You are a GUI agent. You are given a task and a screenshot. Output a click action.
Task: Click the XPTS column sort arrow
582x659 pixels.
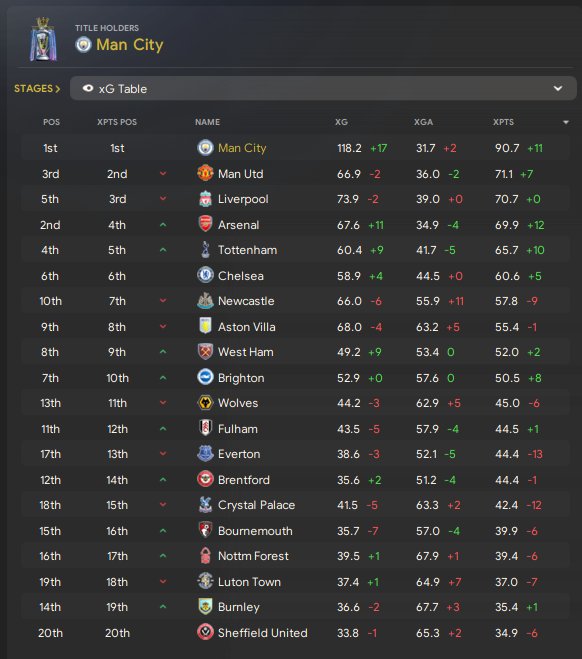tap(566, 122)
